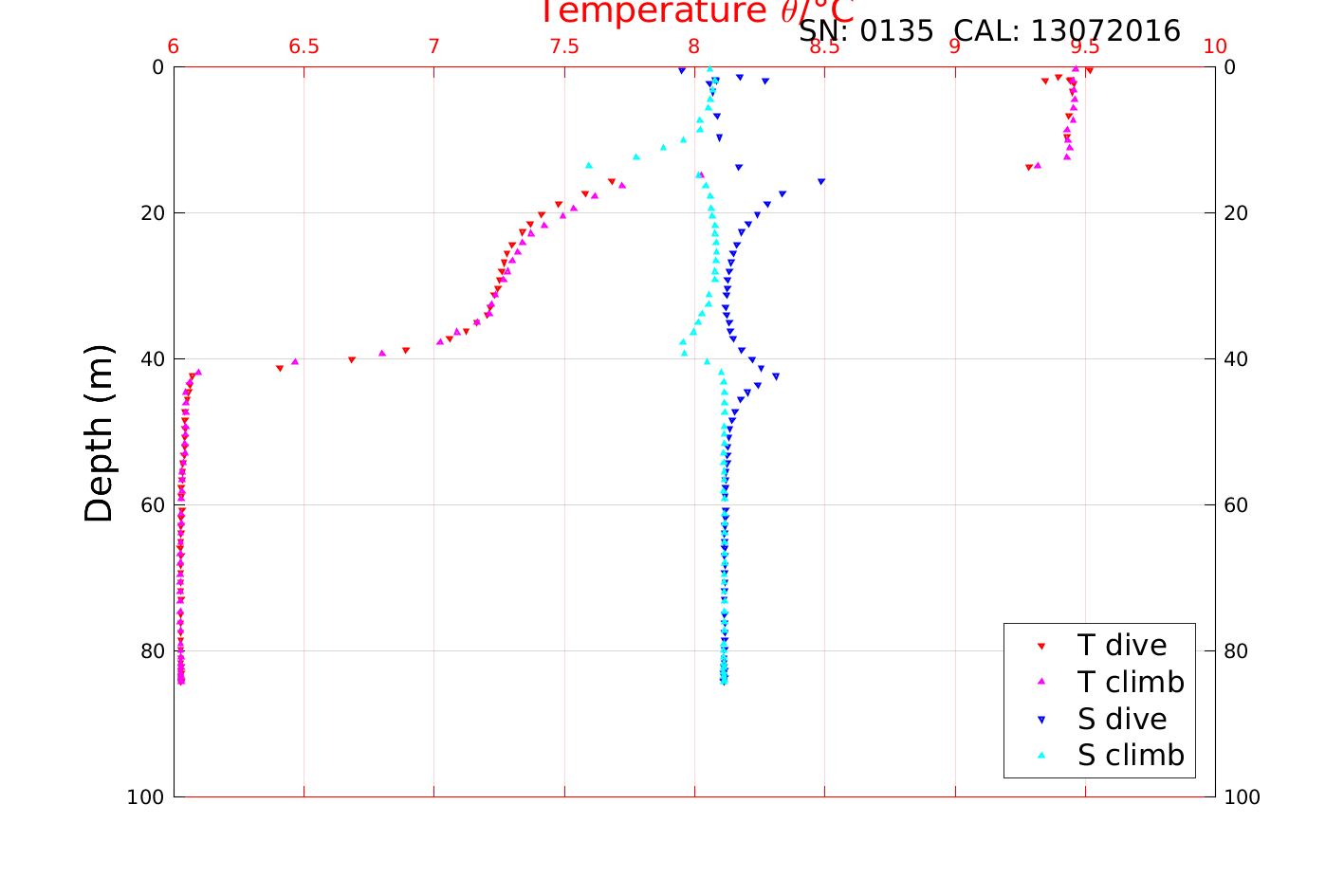
Task: Click right depth axis tick label 100
Action: coord(1243,797)
